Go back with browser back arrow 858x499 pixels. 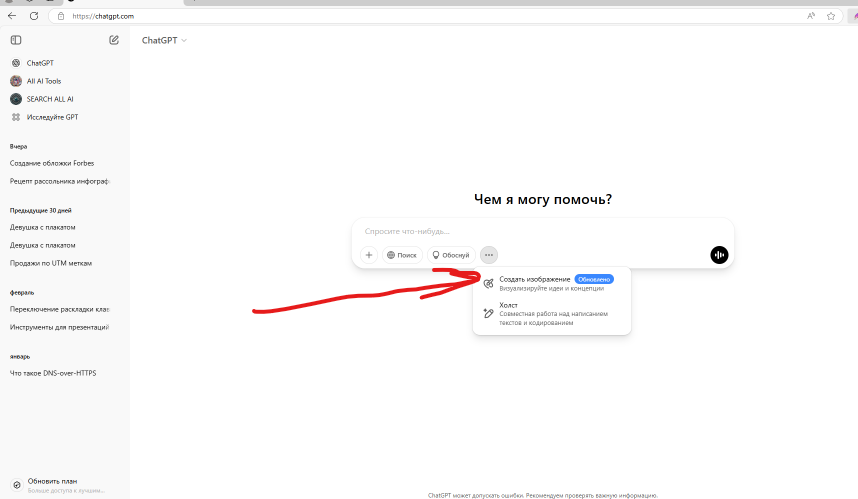(12, 16)
